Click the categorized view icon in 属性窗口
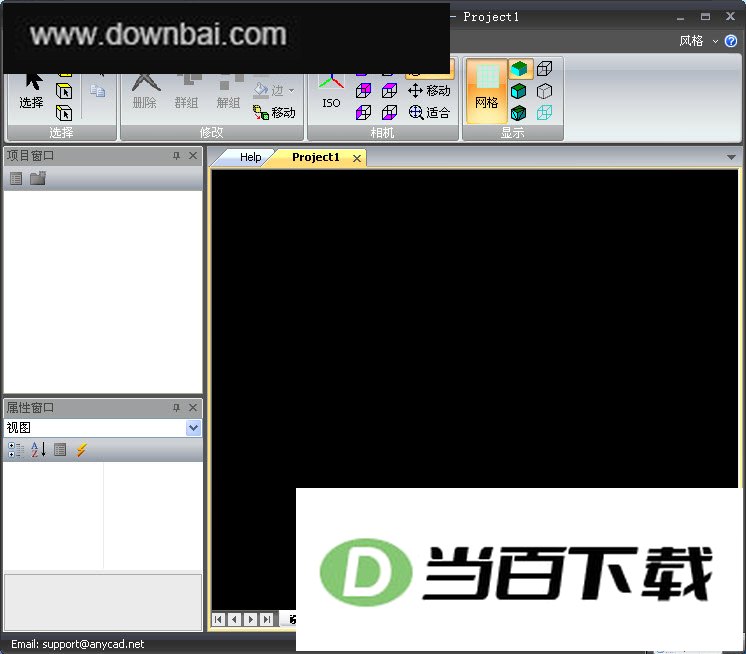746x654 pixels. point(16,450)
